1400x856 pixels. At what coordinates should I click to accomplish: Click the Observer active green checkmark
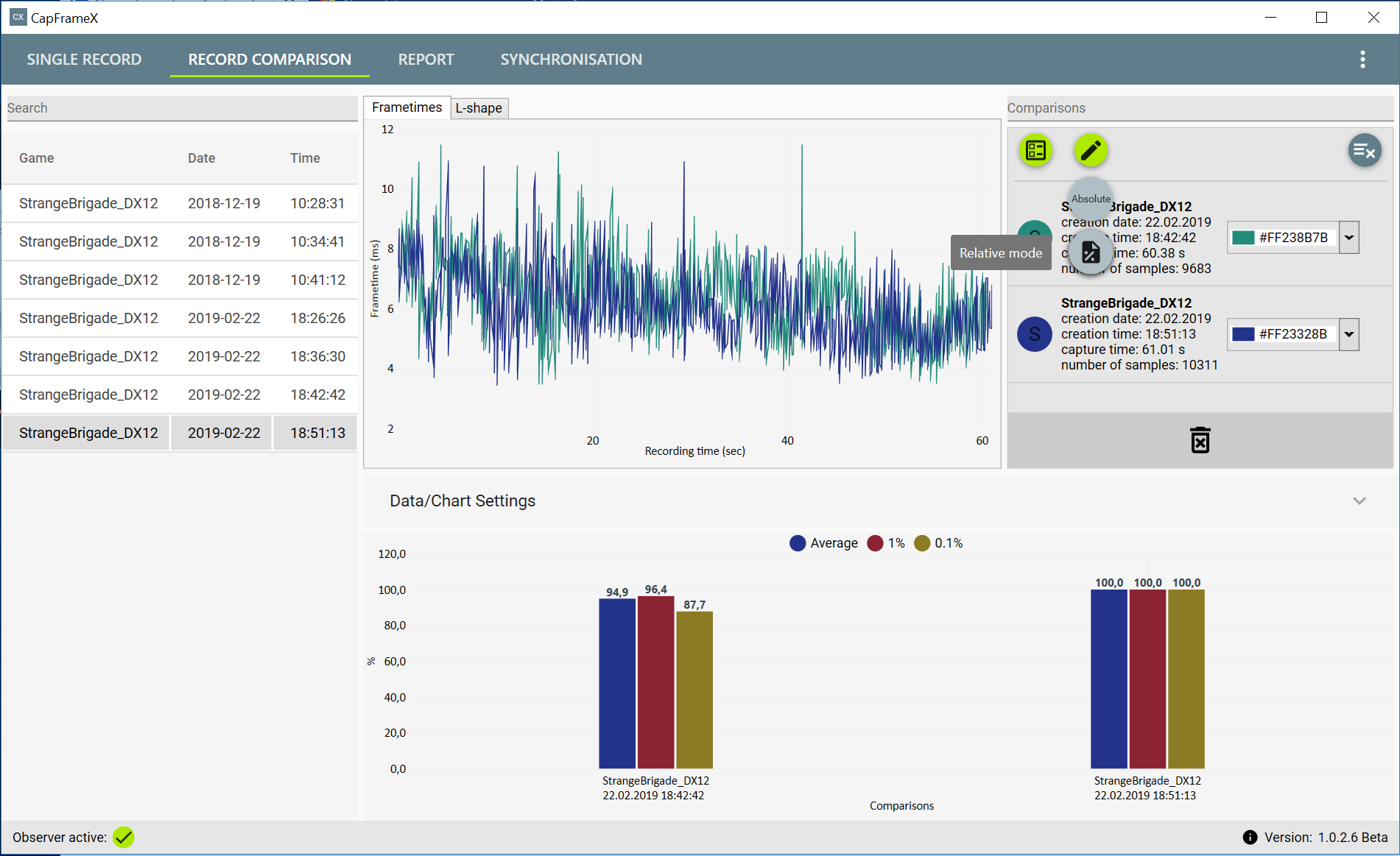124,838
